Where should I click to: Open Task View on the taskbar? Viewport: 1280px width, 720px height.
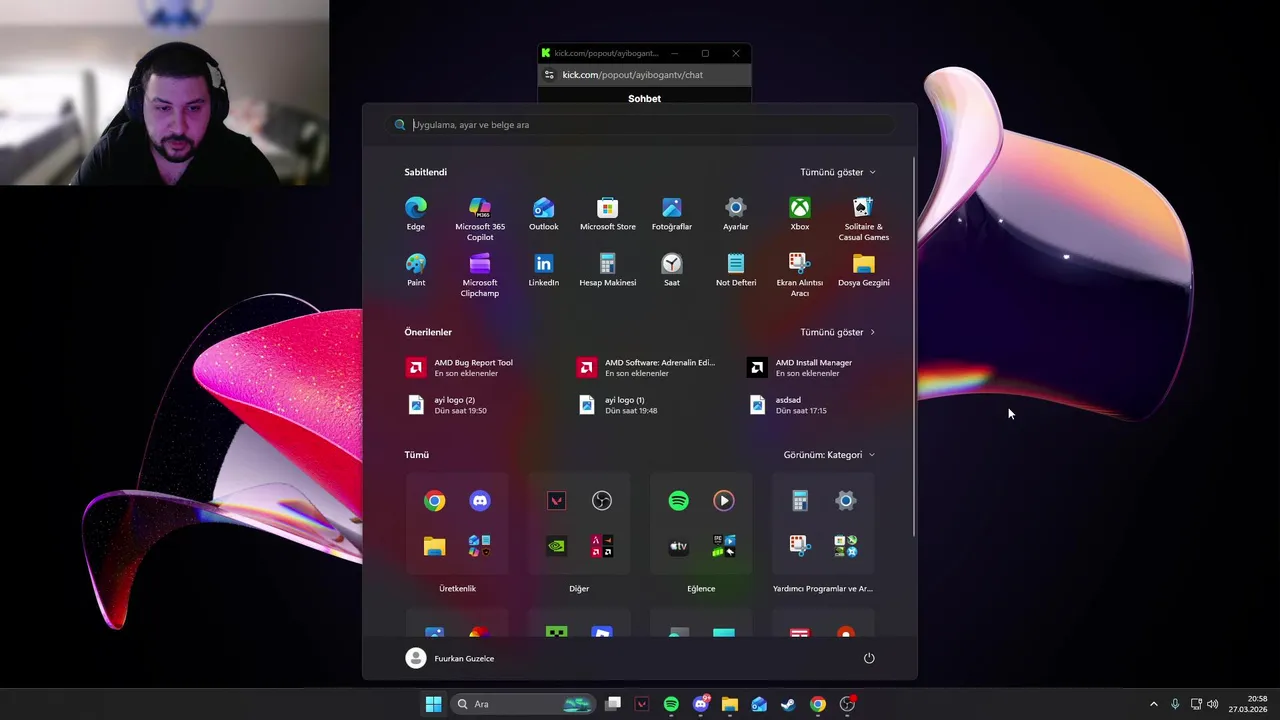click(x=613, y=704)
